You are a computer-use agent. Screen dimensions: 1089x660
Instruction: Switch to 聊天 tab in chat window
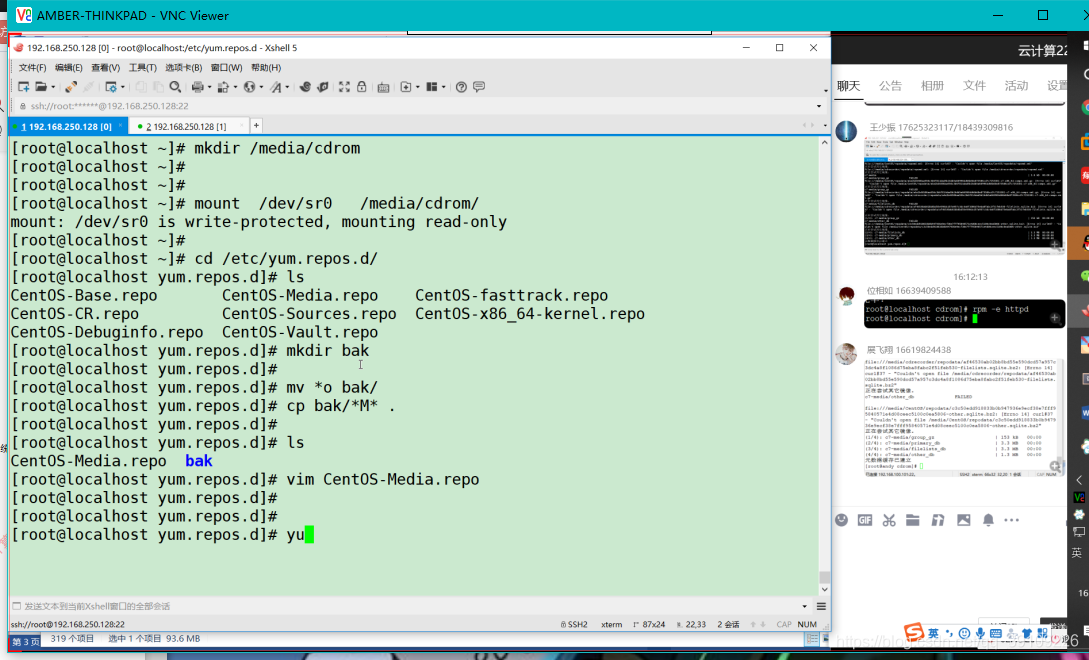point(848,85)
